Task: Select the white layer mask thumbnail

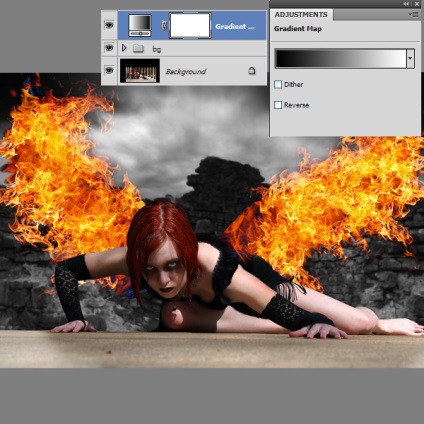Action: (190, 25)
